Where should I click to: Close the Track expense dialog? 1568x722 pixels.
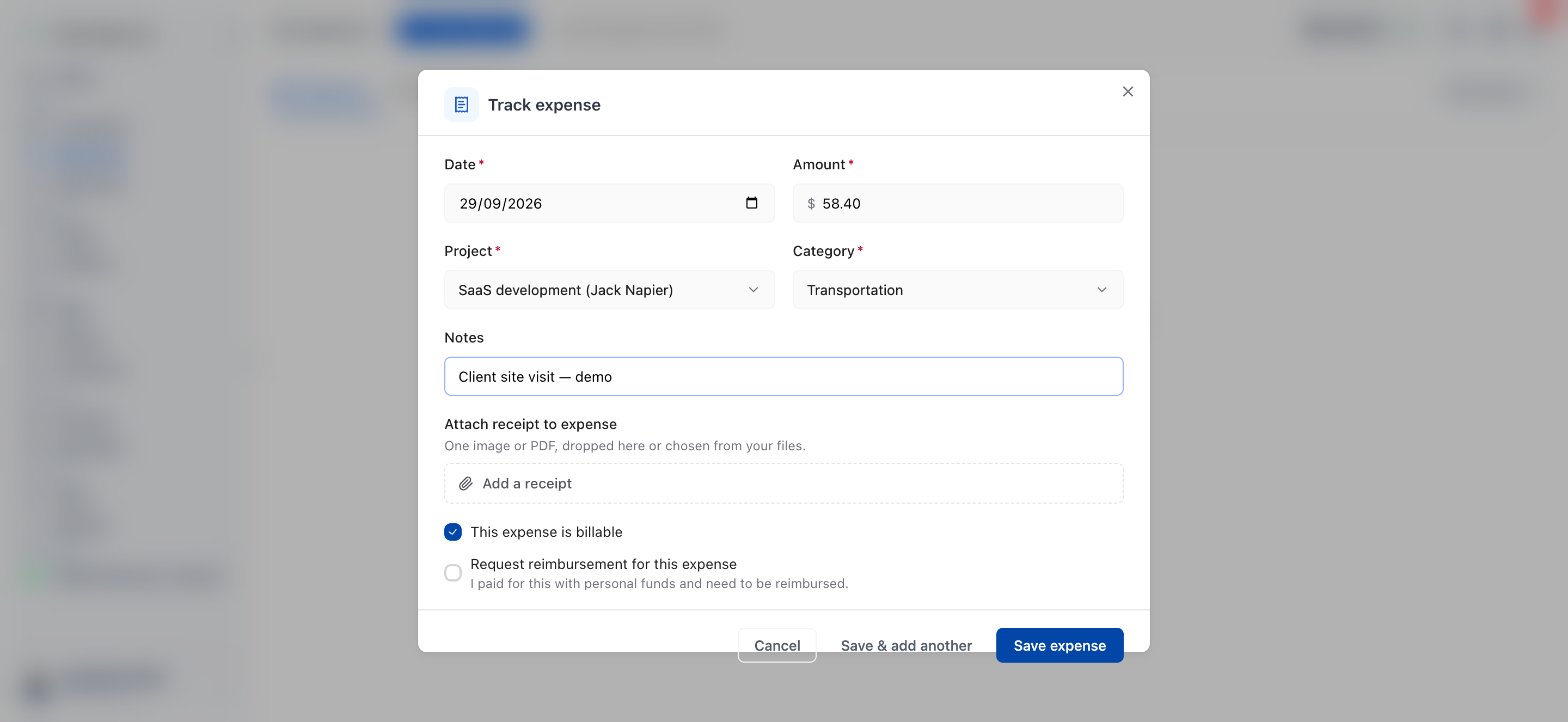tap(1128, 91)
